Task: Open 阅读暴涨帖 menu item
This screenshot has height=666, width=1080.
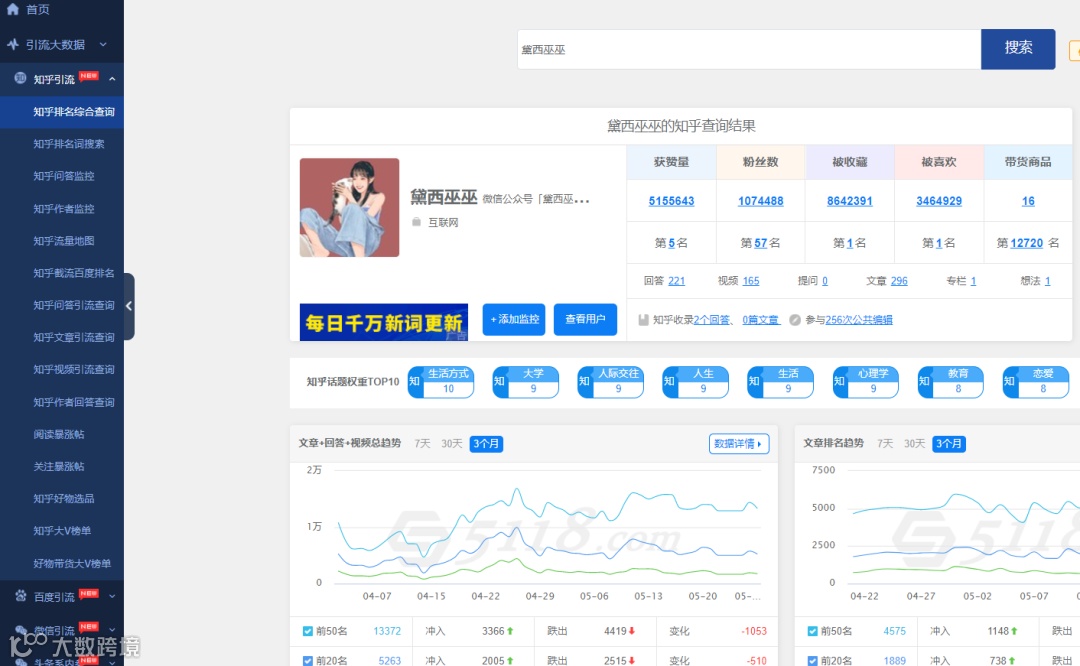Action: 59,435
